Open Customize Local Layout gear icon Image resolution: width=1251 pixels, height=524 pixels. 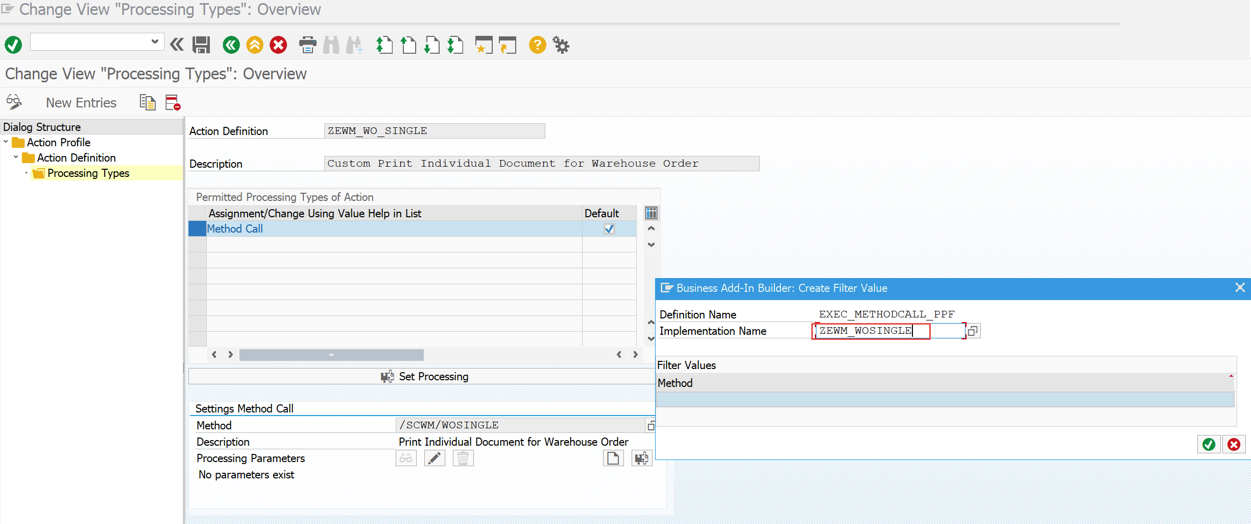click(x=562, y=45)
